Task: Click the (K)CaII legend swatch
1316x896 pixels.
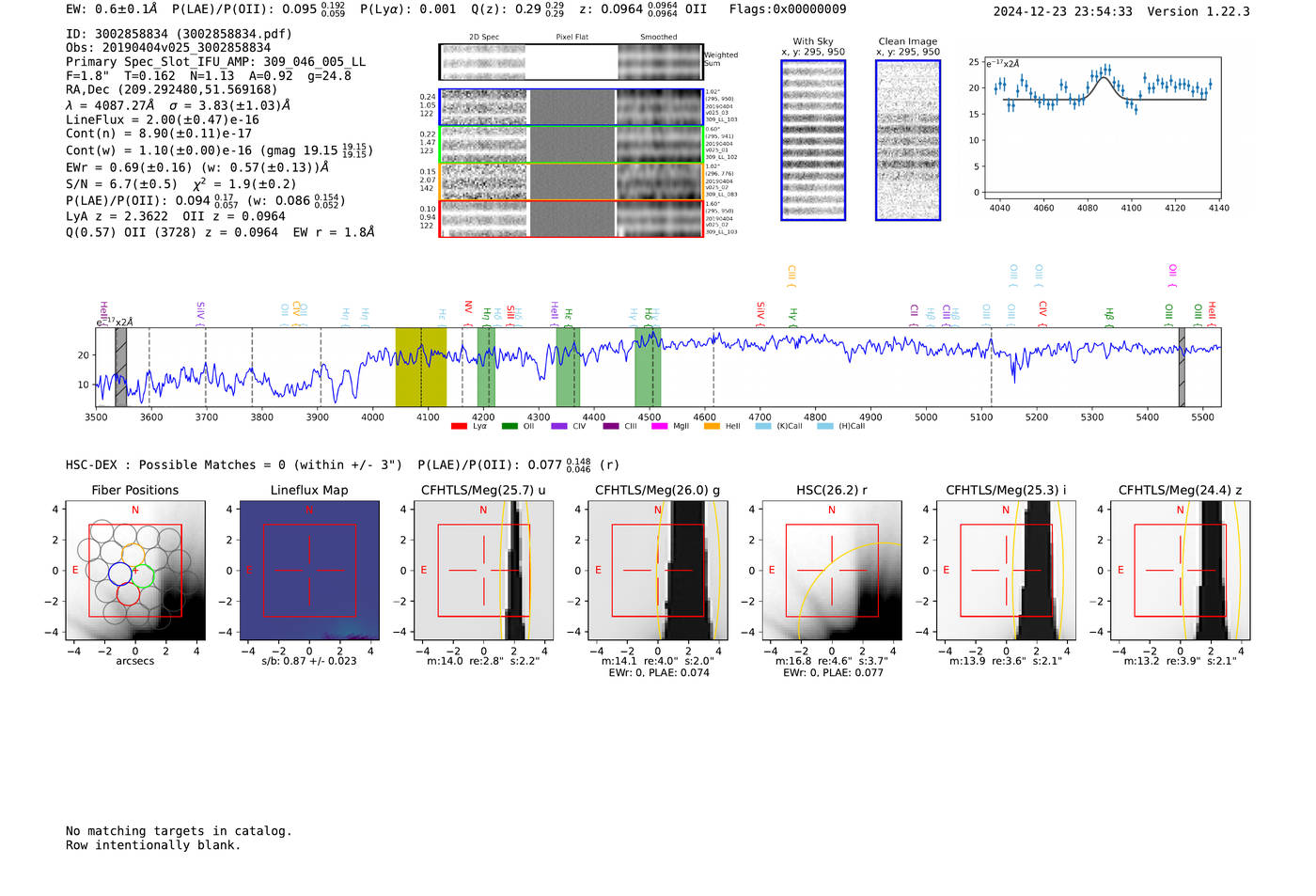Action: pyautogui.click(x=763, y=427)
